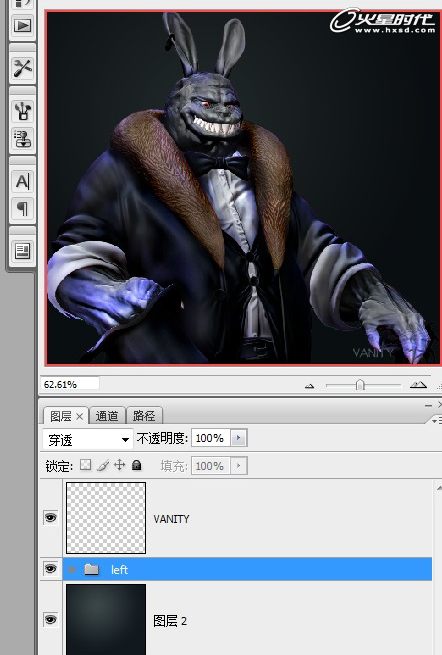The height and width of the screenshot is (655, 442).
Task: Click the Navigator zoom in mountain icon
Action: click(x=418, y=385)
